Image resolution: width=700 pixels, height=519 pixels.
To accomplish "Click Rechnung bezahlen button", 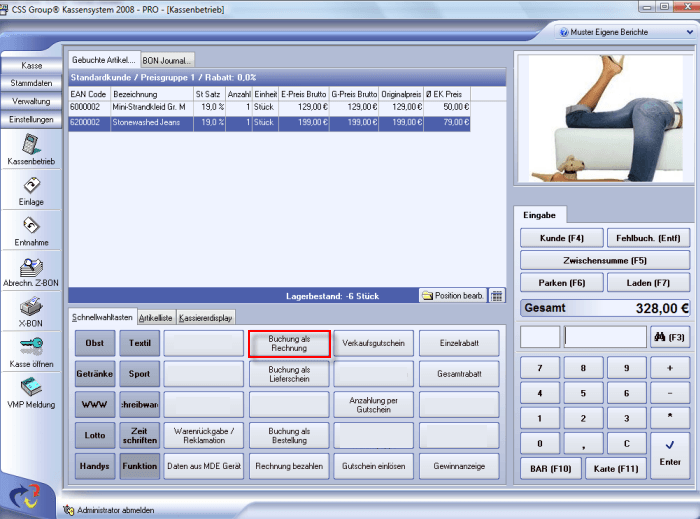I will [x=289, y=466].
